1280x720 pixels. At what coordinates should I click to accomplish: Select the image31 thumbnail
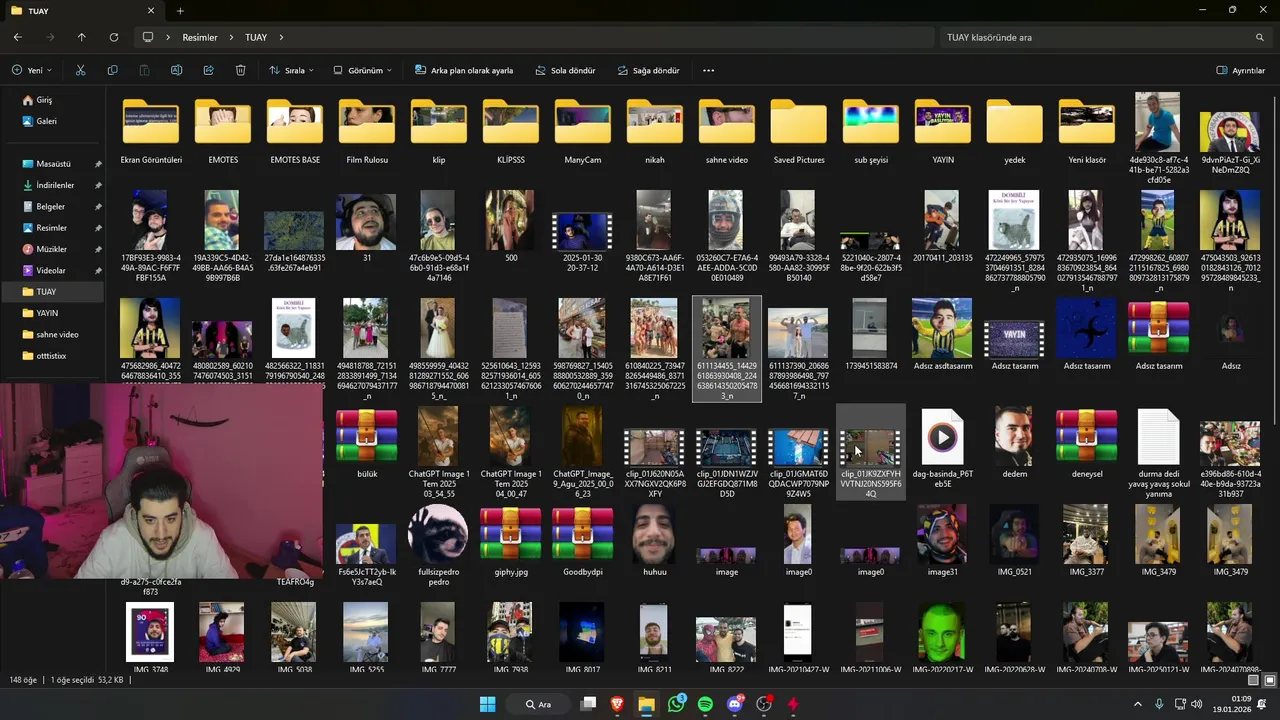(943, 542)
